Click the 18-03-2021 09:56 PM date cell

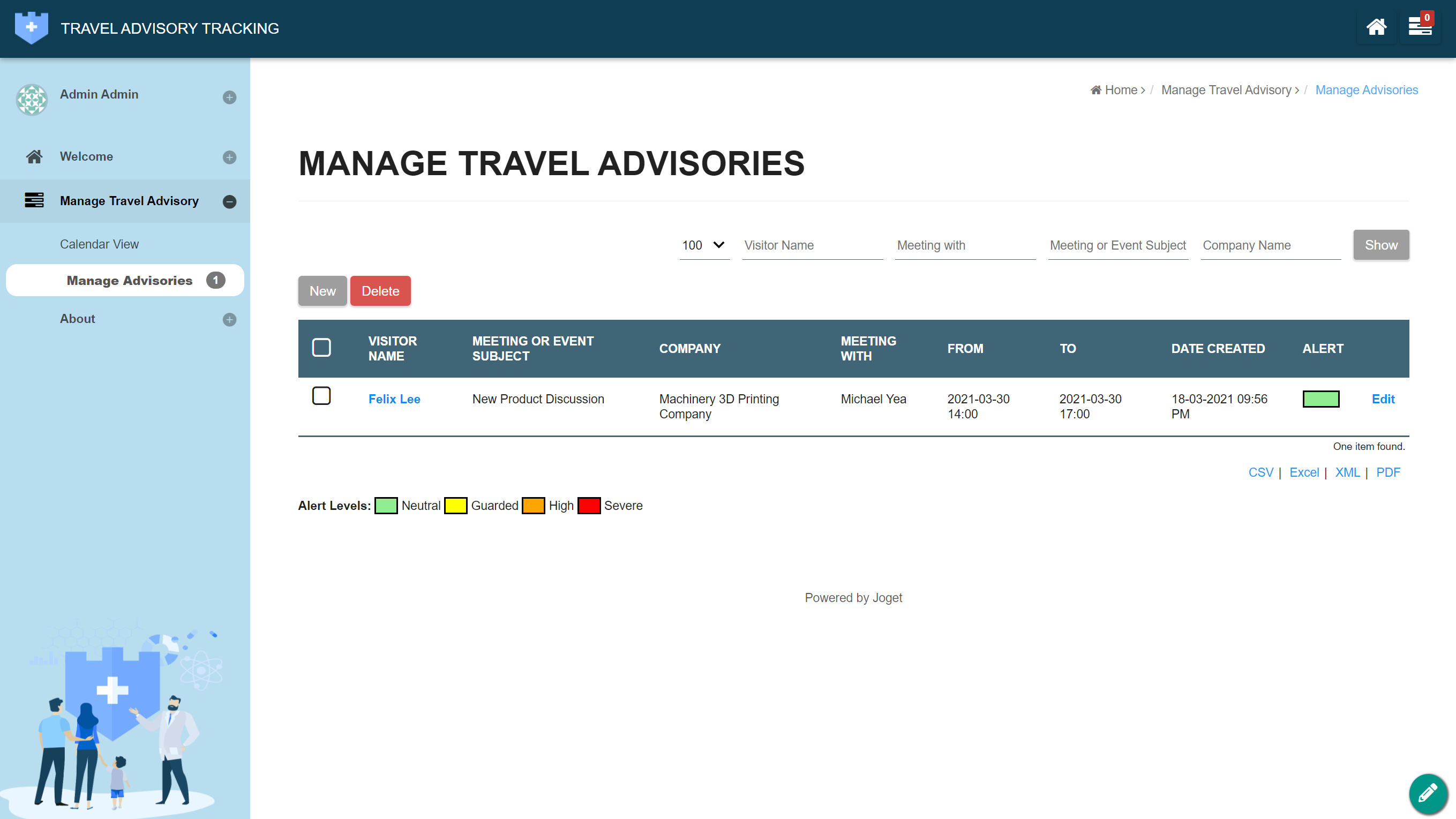(1219, 407)
